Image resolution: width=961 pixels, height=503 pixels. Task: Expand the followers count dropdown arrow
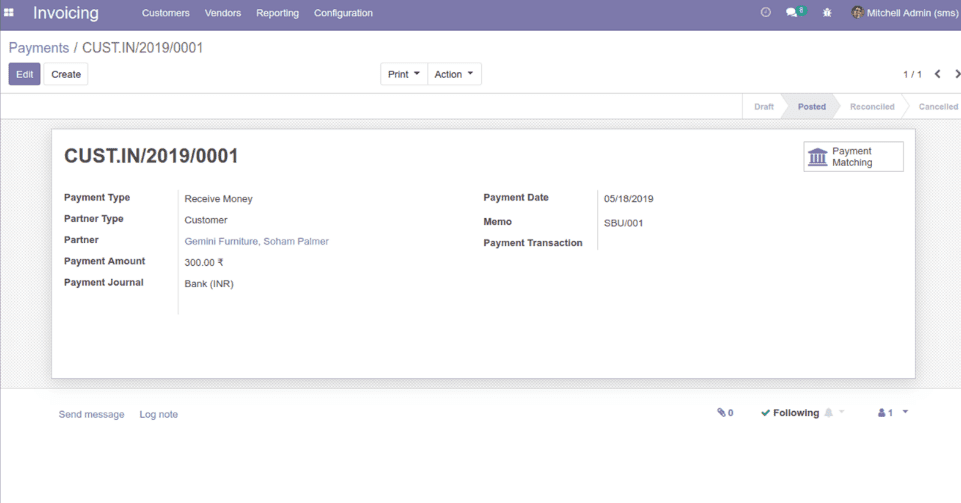coord(905,412)
